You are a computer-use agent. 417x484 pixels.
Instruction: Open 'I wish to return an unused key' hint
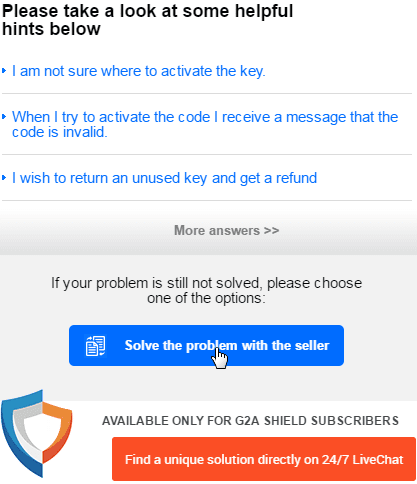point(164,178)
